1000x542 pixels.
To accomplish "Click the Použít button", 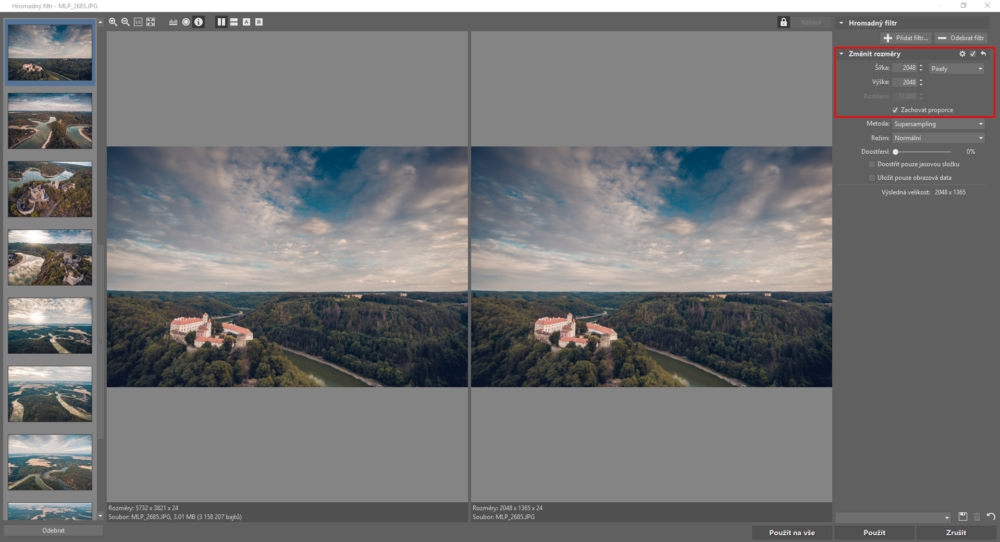I will 874,532.
